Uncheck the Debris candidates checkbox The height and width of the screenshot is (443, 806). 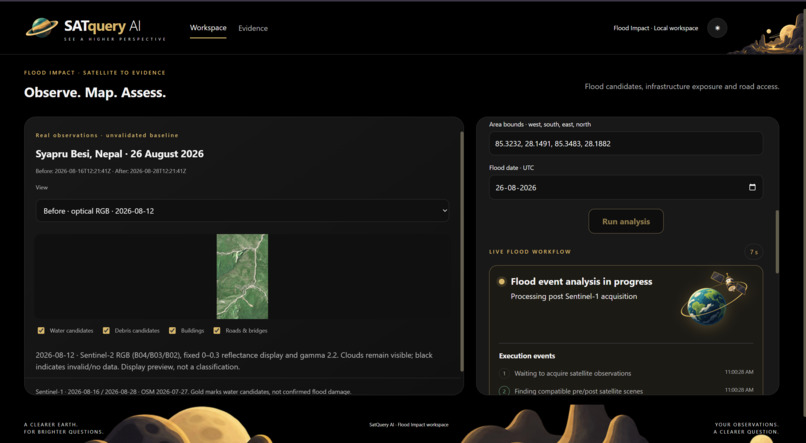click(x=106, y=330)
